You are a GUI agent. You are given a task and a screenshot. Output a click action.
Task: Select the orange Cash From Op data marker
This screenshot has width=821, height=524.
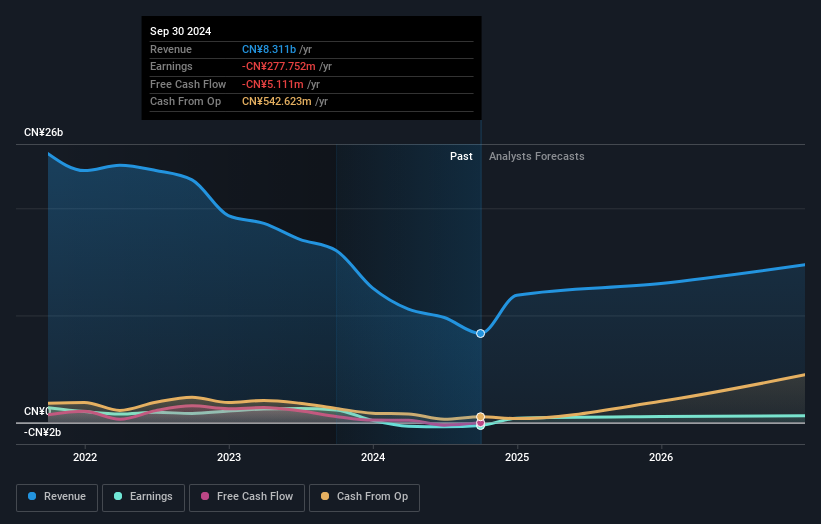[x=481, y=416]
